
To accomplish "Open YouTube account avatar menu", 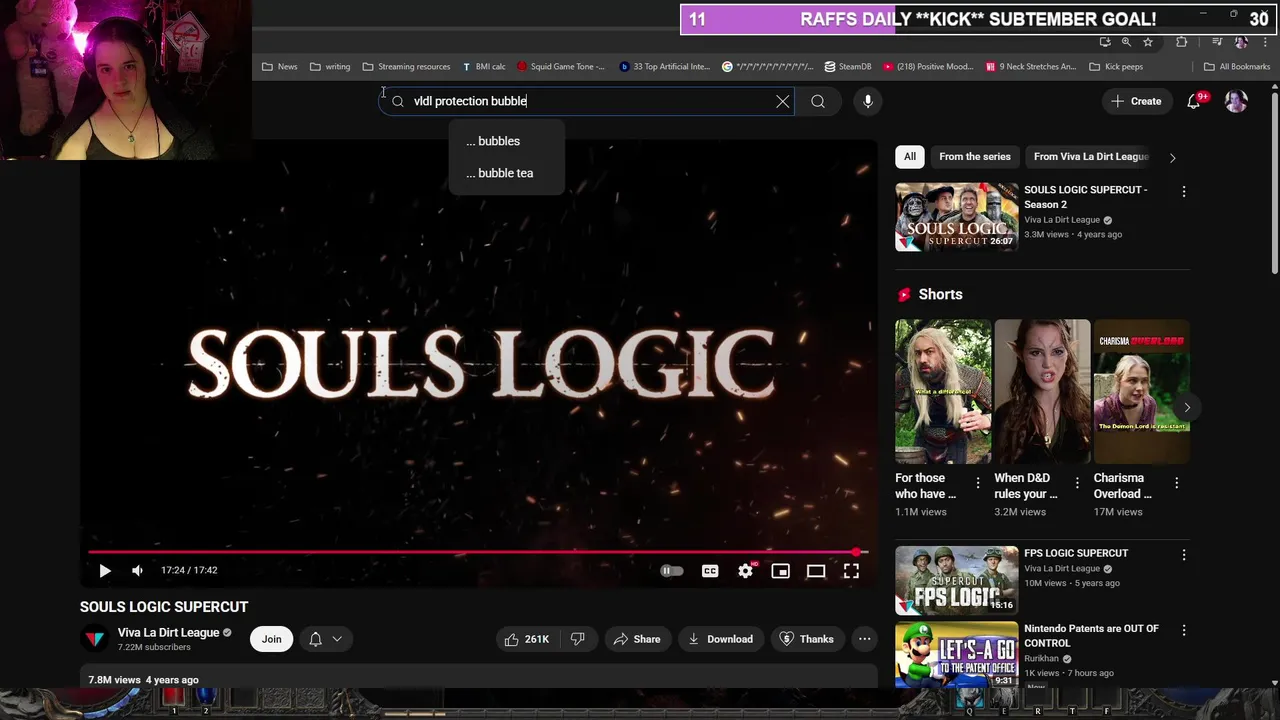I will [1236, 101].
